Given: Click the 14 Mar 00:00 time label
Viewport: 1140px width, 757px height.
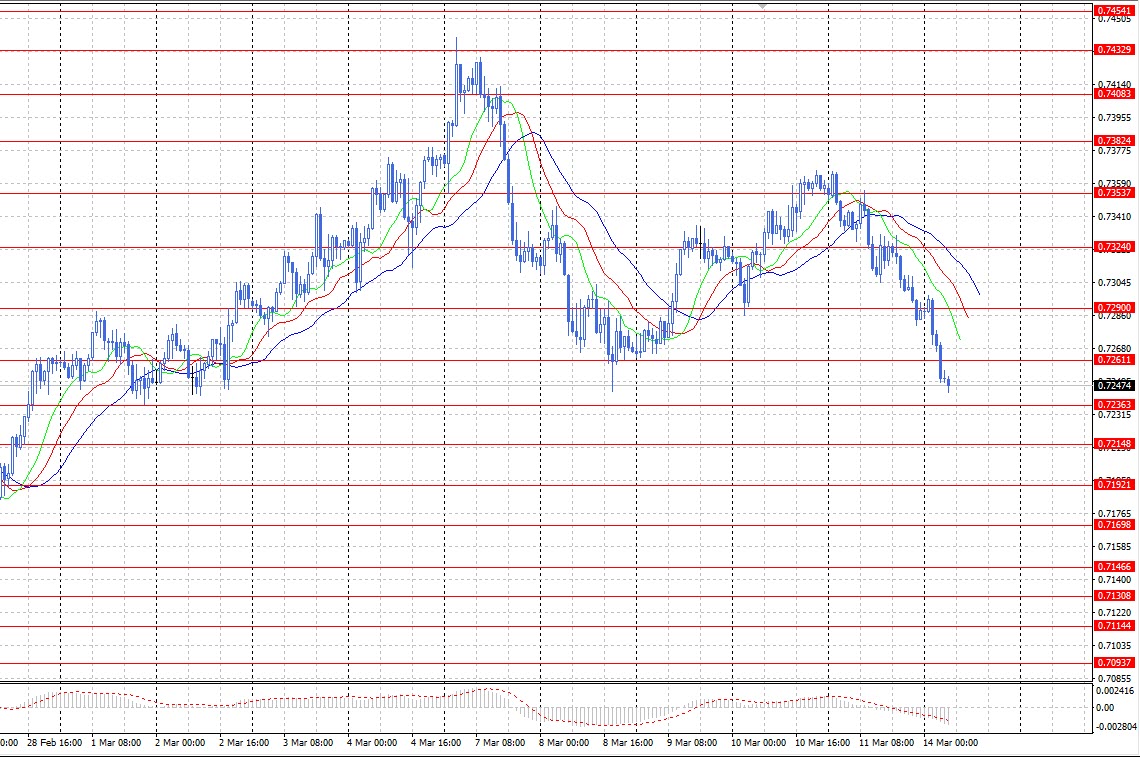Looking at the screenshot, I should coord(950,743).
